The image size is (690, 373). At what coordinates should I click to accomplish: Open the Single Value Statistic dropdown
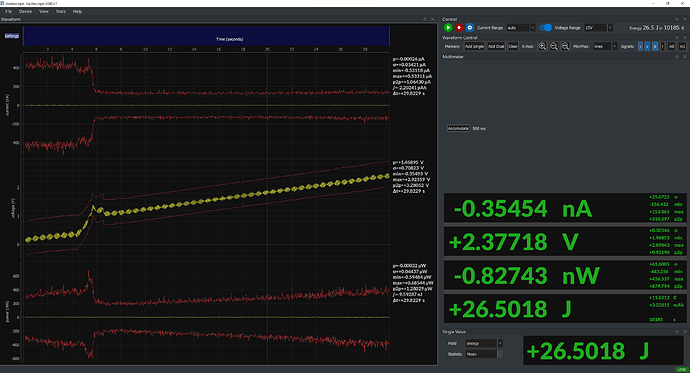[484, 354]
